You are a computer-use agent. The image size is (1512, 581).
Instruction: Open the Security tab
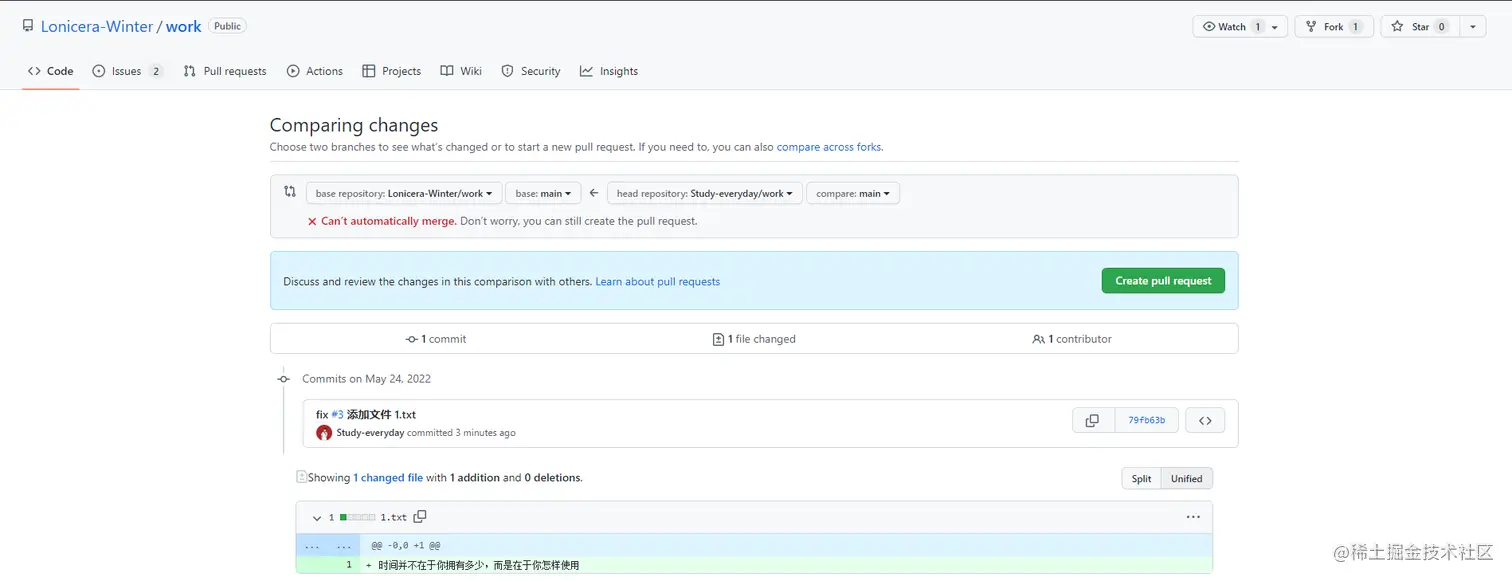click(531, 71)
